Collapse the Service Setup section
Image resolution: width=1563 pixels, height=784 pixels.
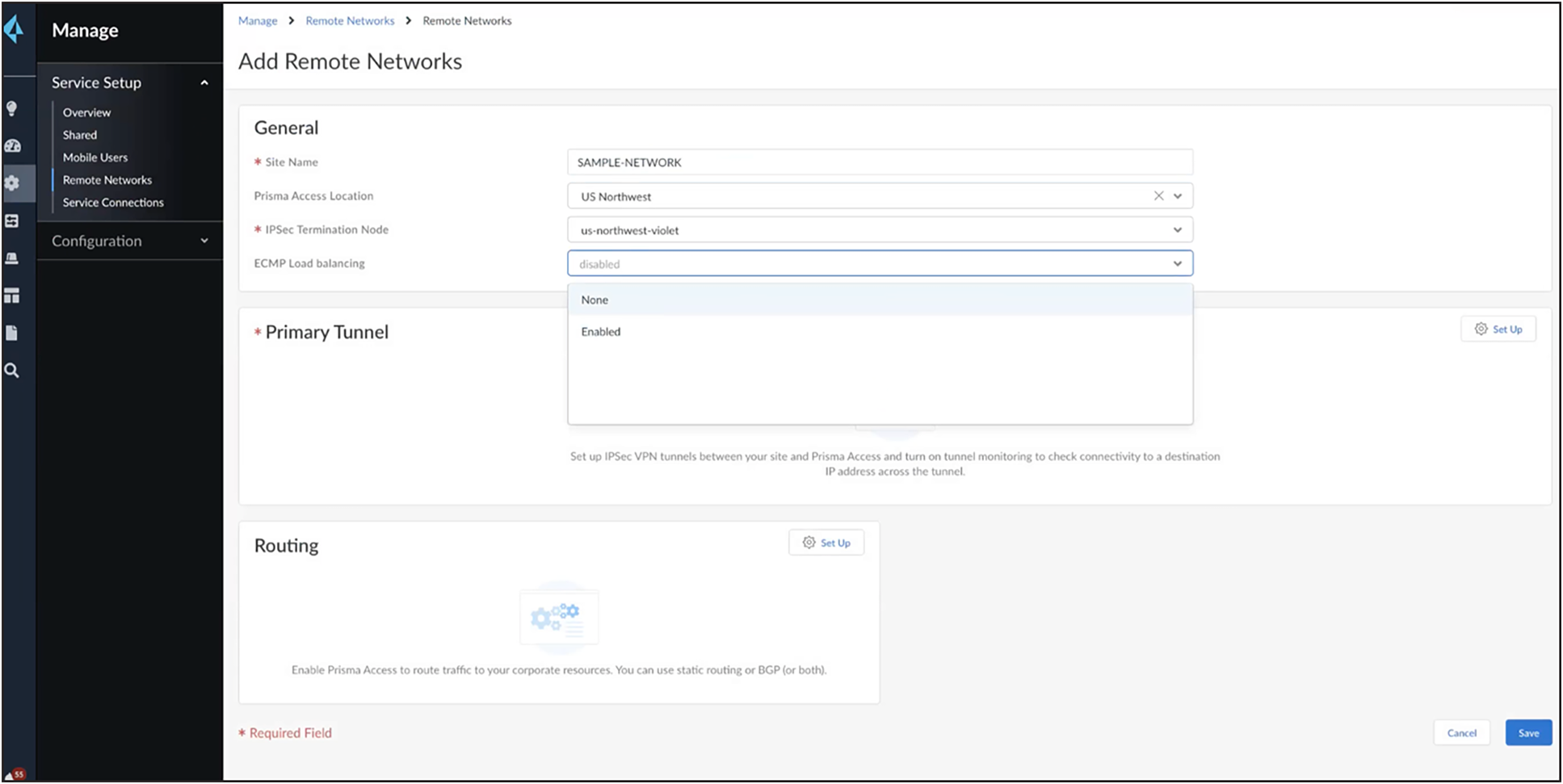(204, 82)
